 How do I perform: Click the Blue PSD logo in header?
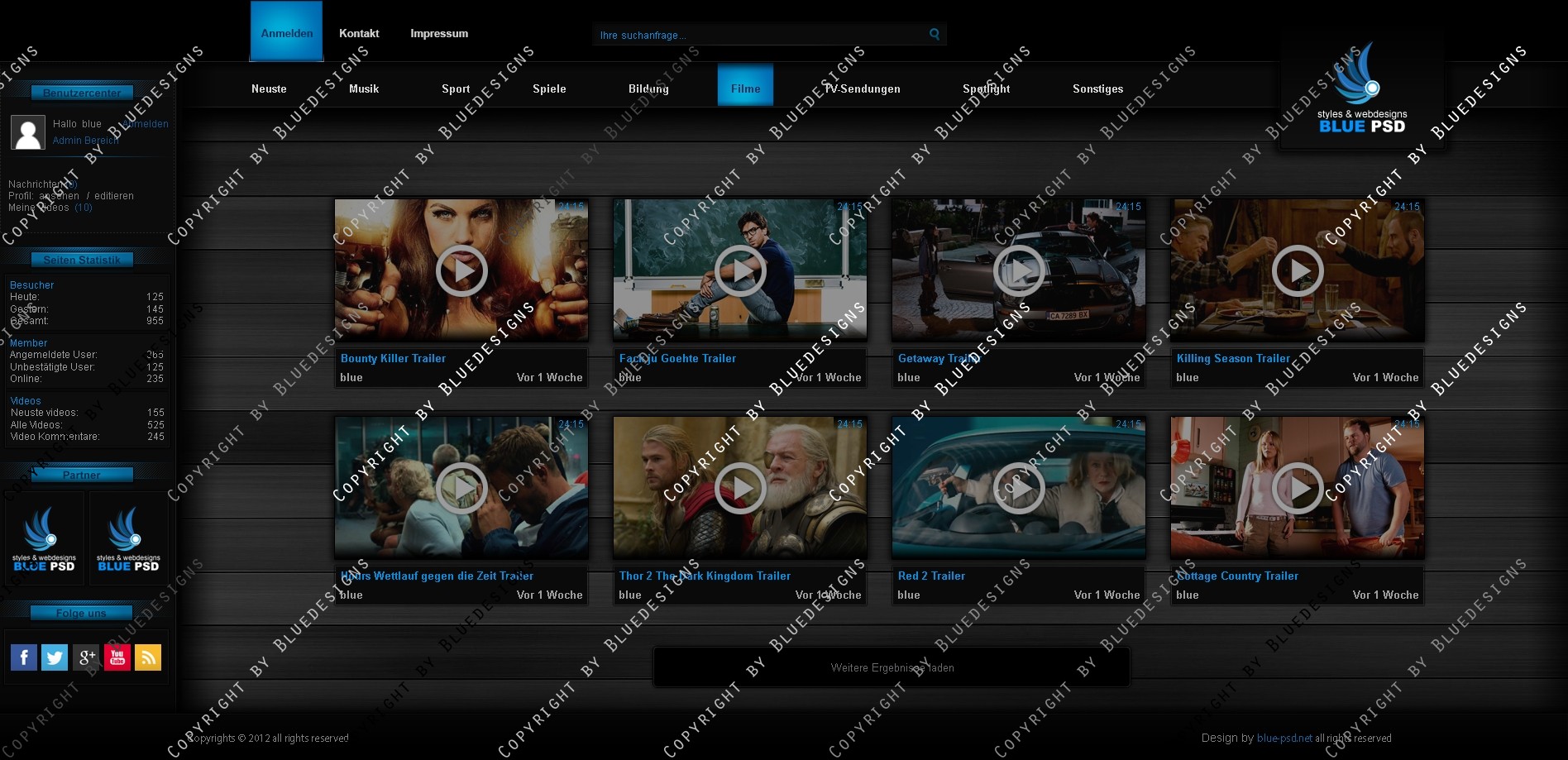click(x=1362, y=88)
